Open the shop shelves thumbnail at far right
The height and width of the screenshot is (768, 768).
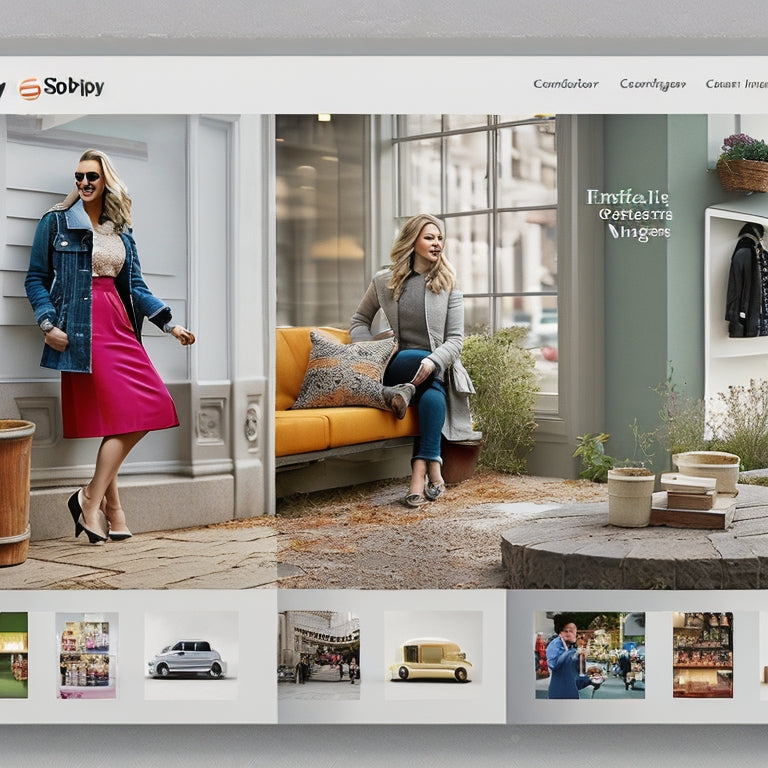point(702,655)
